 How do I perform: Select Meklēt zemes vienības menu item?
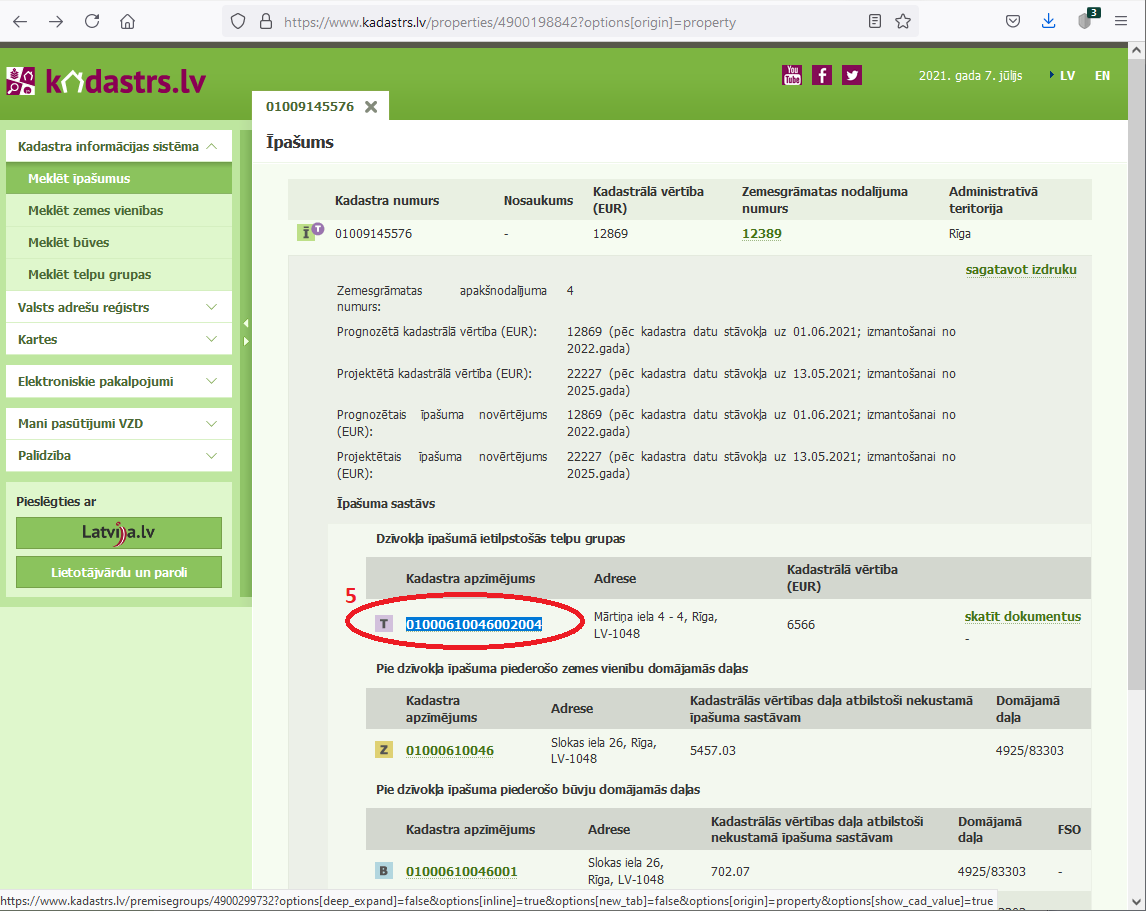point(95,211)
